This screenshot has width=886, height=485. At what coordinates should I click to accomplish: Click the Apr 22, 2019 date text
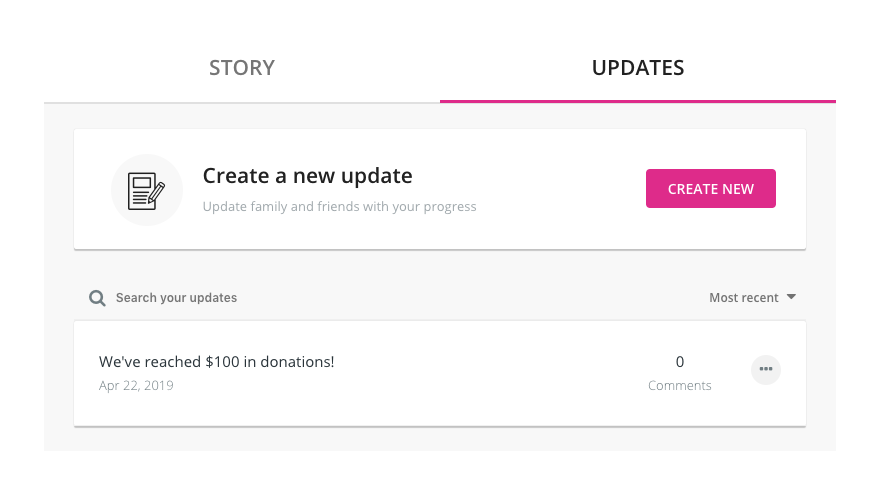coord(136,386)
